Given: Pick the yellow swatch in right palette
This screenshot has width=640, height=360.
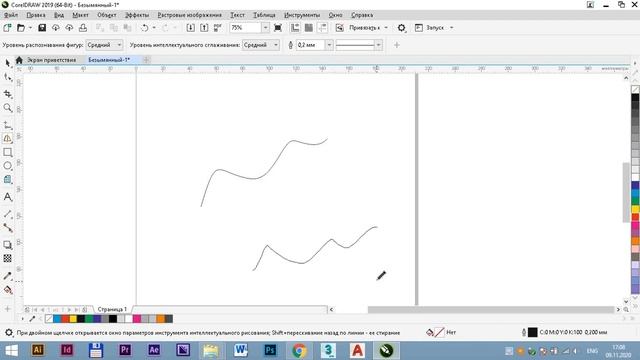Looking at the screenshot, I should pyautogui.click(x=635, y=209).
